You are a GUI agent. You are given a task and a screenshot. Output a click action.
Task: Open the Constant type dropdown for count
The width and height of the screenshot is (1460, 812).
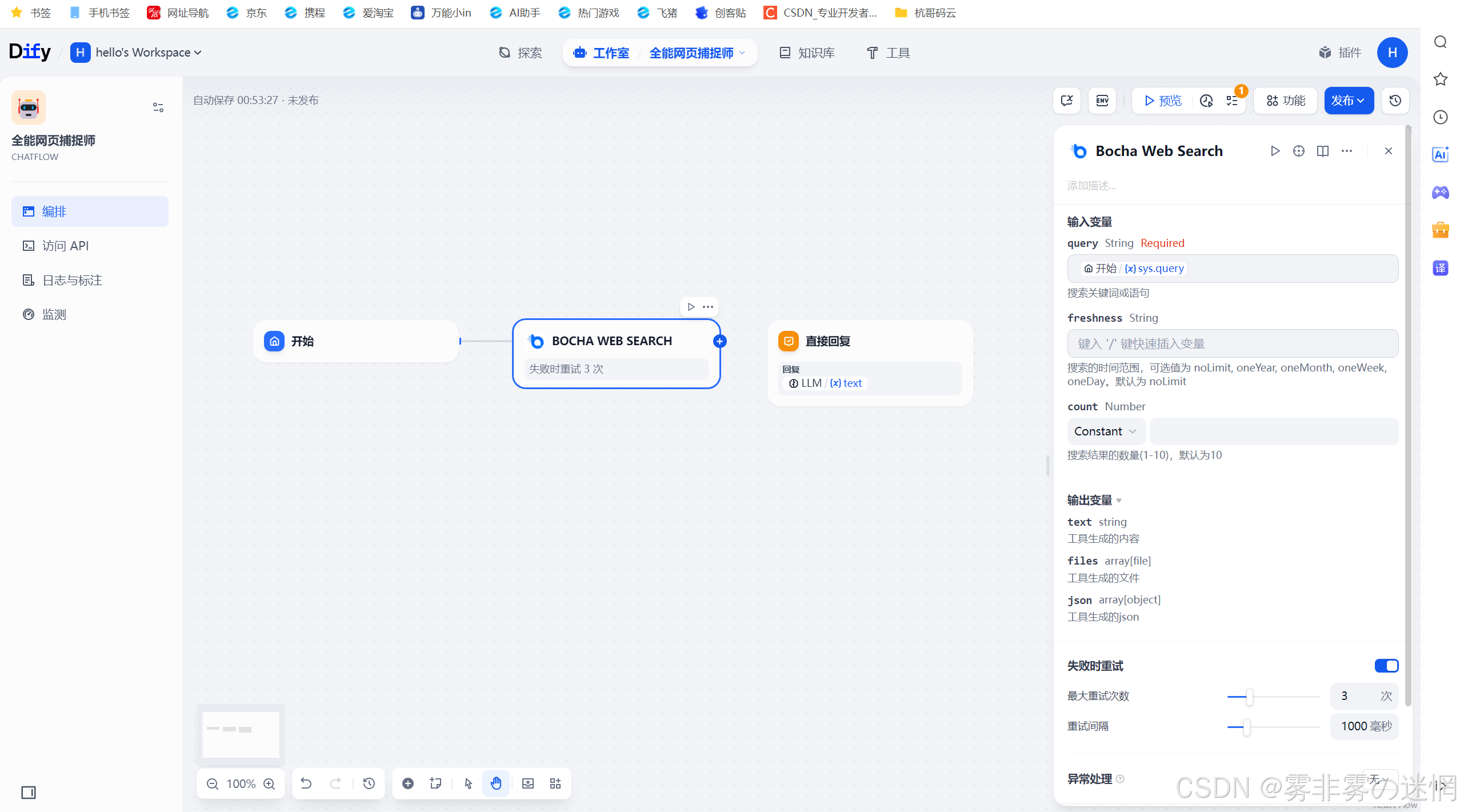[x=1106, y=431]
